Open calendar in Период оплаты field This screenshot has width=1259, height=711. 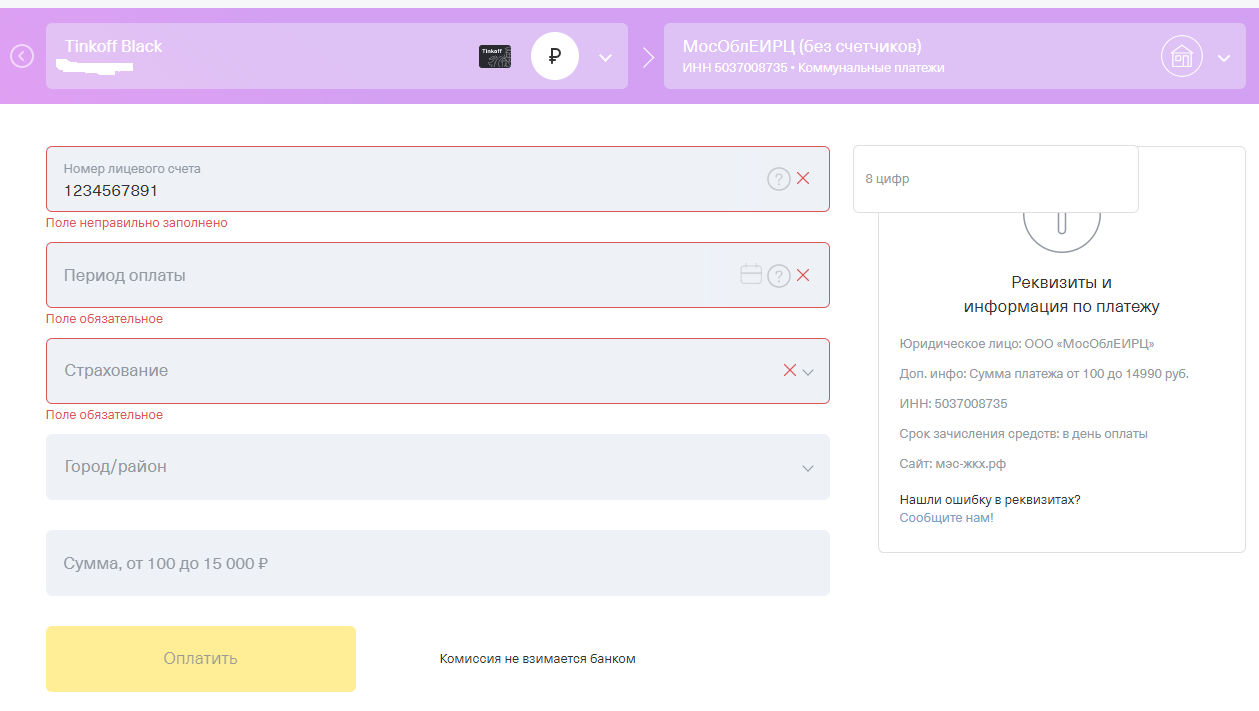pos(751,275)
